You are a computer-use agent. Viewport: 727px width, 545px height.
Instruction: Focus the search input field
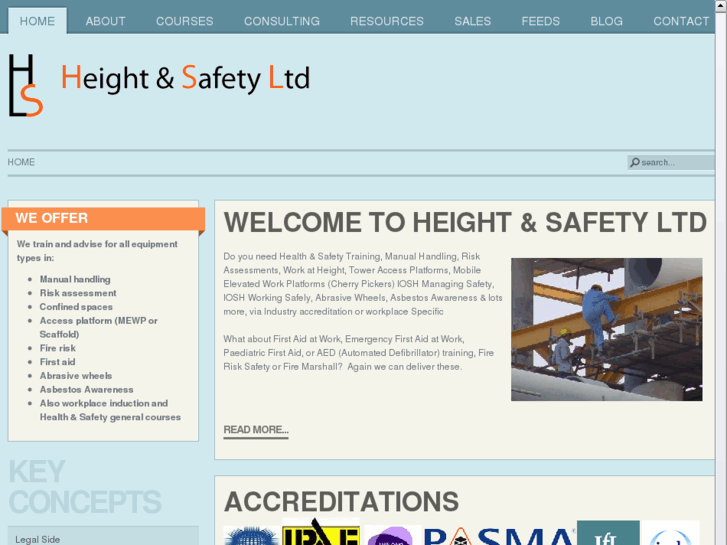click(x=671, y=162)
